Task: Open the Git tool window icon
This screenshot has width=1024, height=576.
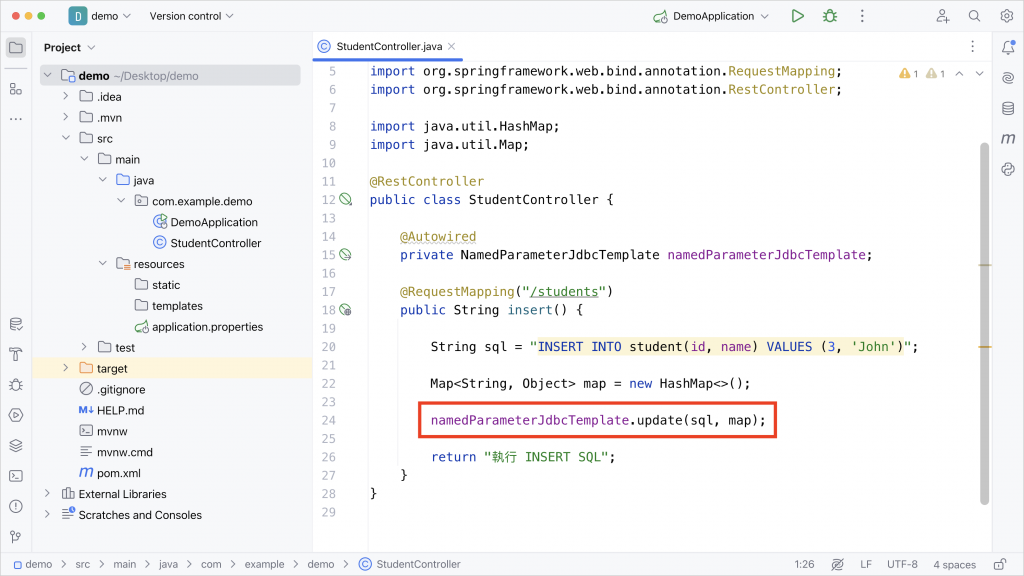Action: pos(16,537)
